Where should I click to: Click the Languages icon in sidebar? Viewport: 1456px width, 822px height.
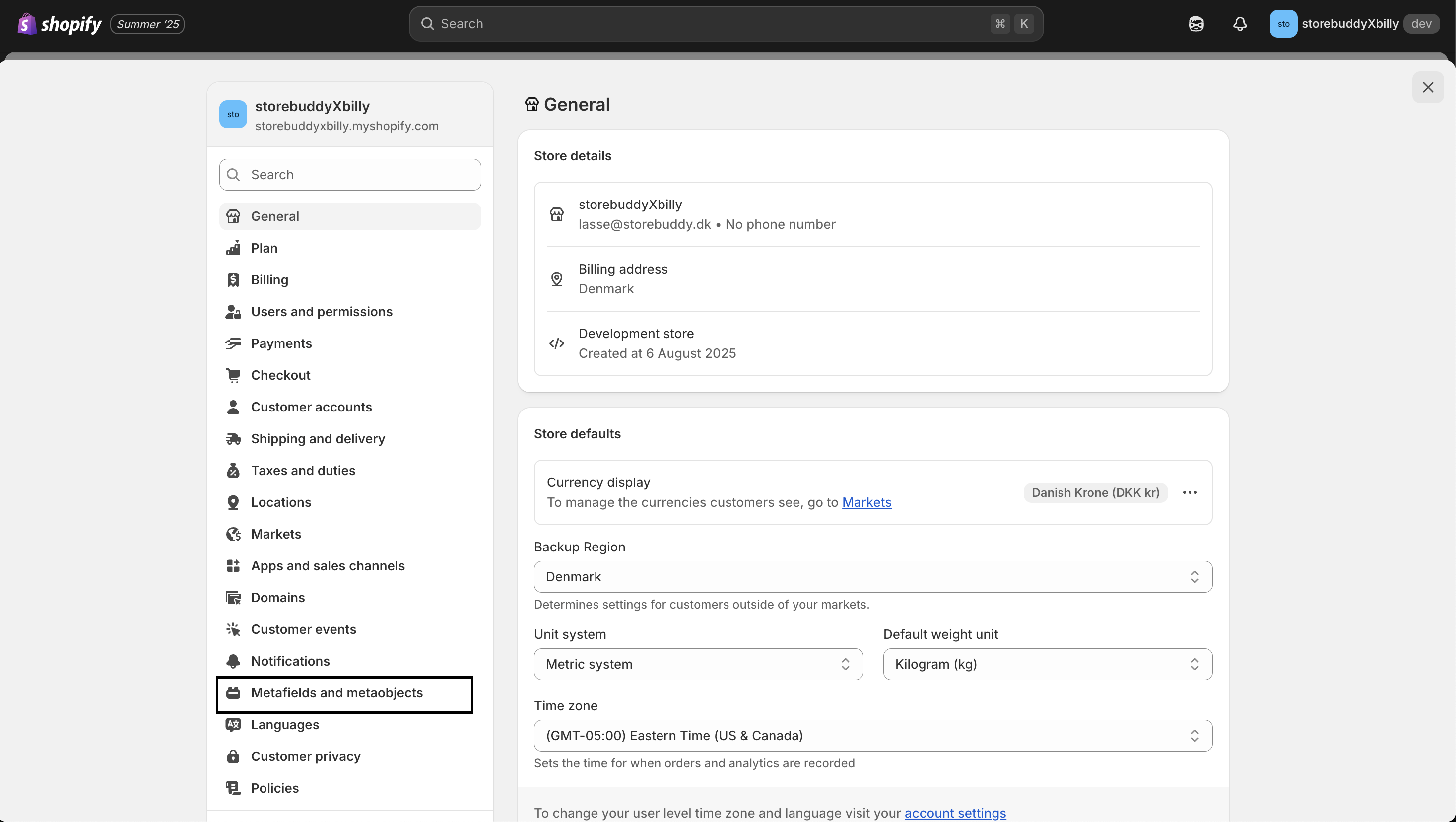pos(233,725)
